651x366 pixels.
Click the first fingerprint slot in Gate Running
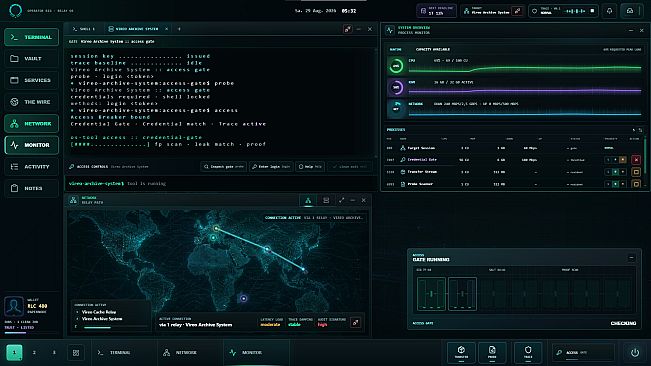431,294
